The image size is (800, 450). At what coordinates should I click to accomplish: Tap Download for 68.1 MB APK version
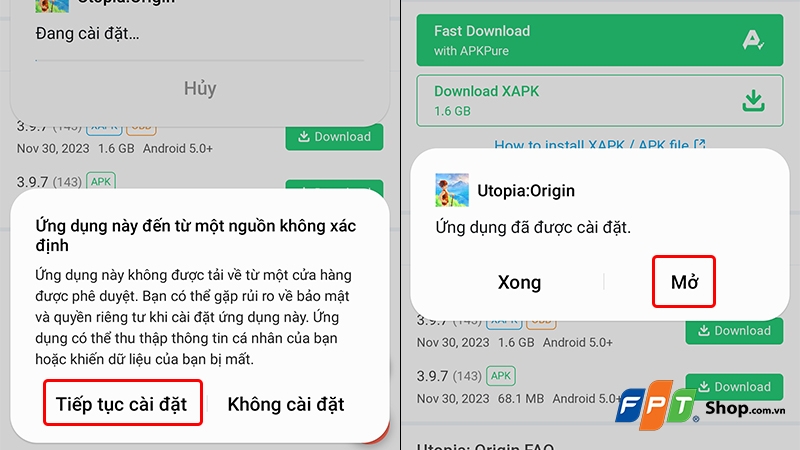(x=734, y=387)
